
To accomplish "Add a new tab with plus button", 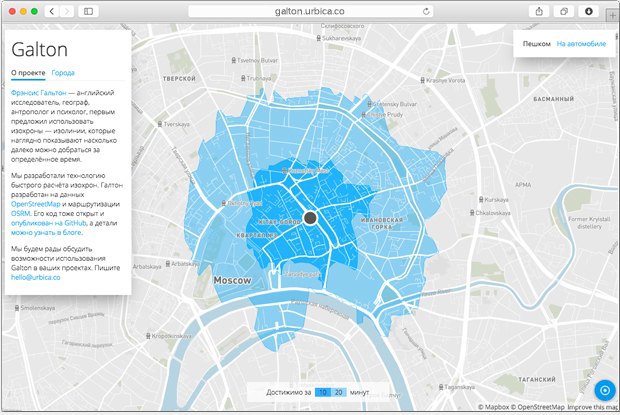I will [x=613, y=16].
